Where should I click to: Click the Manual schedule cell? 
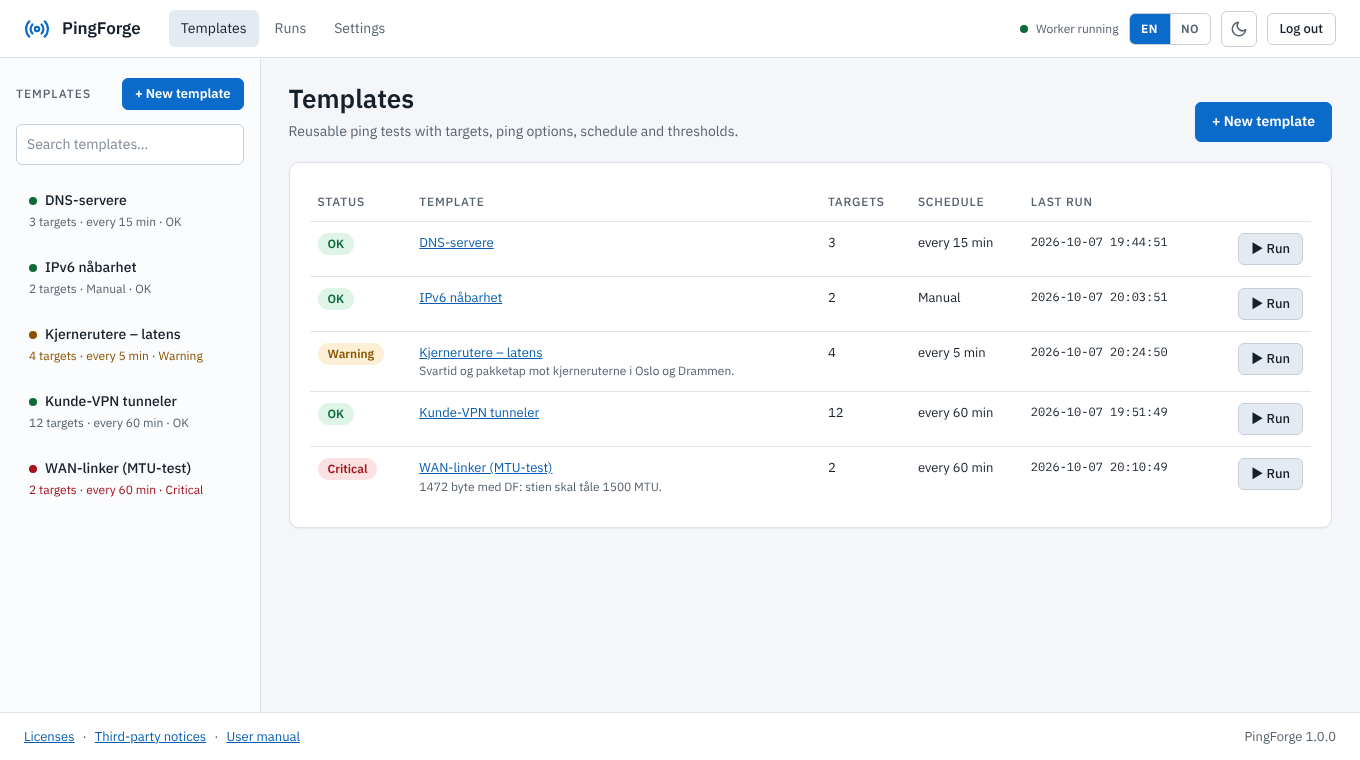coord(939,298)
